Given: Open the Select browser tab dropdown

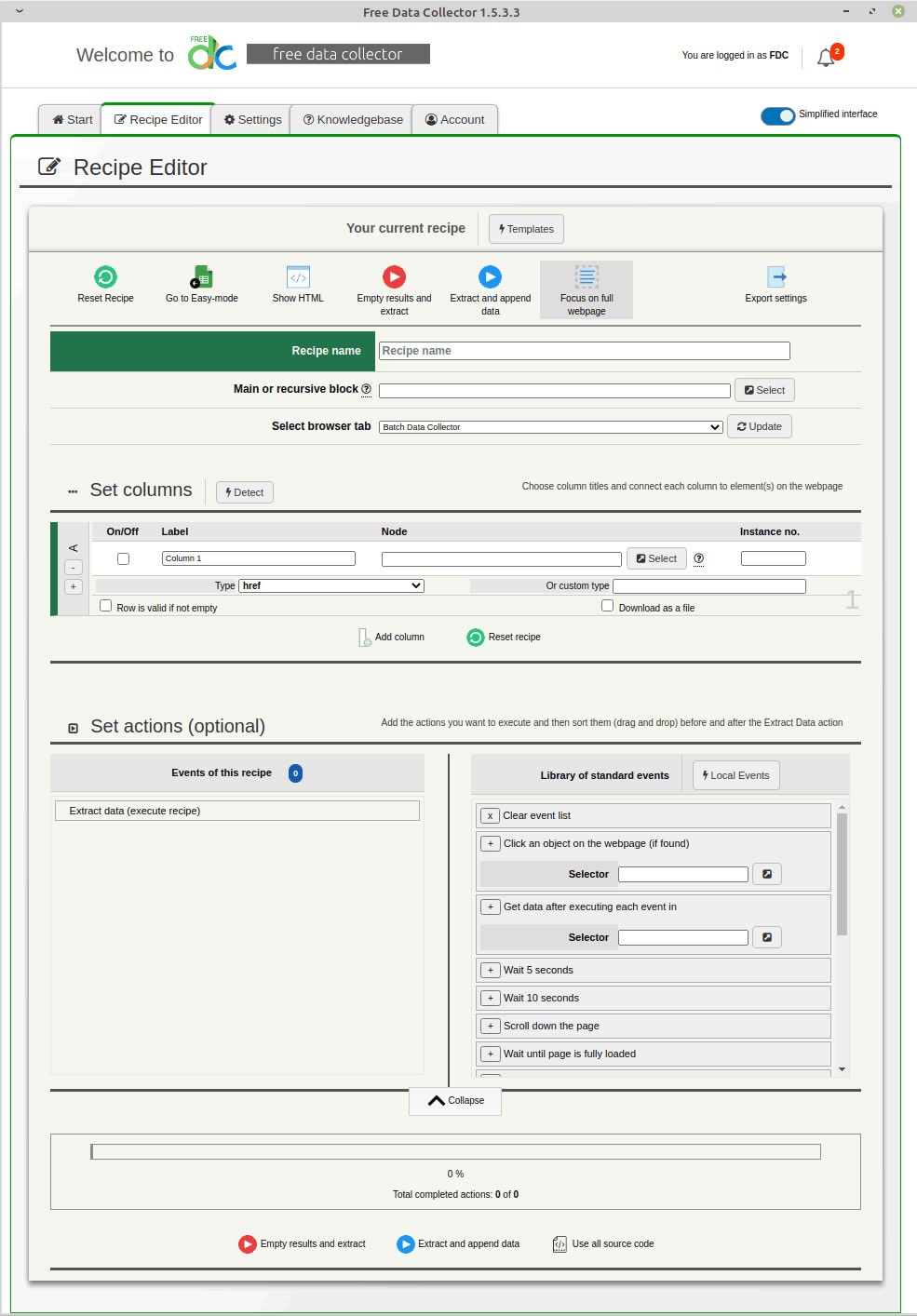Looking at the screenshot, I should (550, 427).
